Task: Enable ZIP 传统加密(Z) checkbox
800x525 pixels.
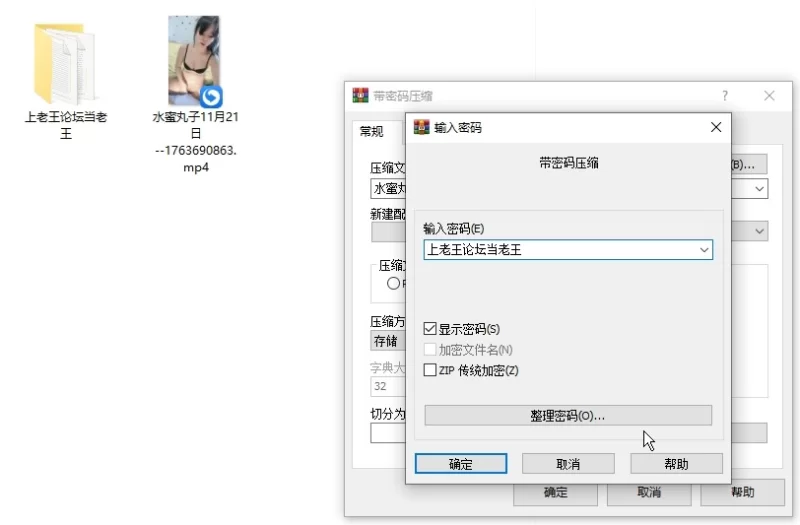Action: click(430, 370)
